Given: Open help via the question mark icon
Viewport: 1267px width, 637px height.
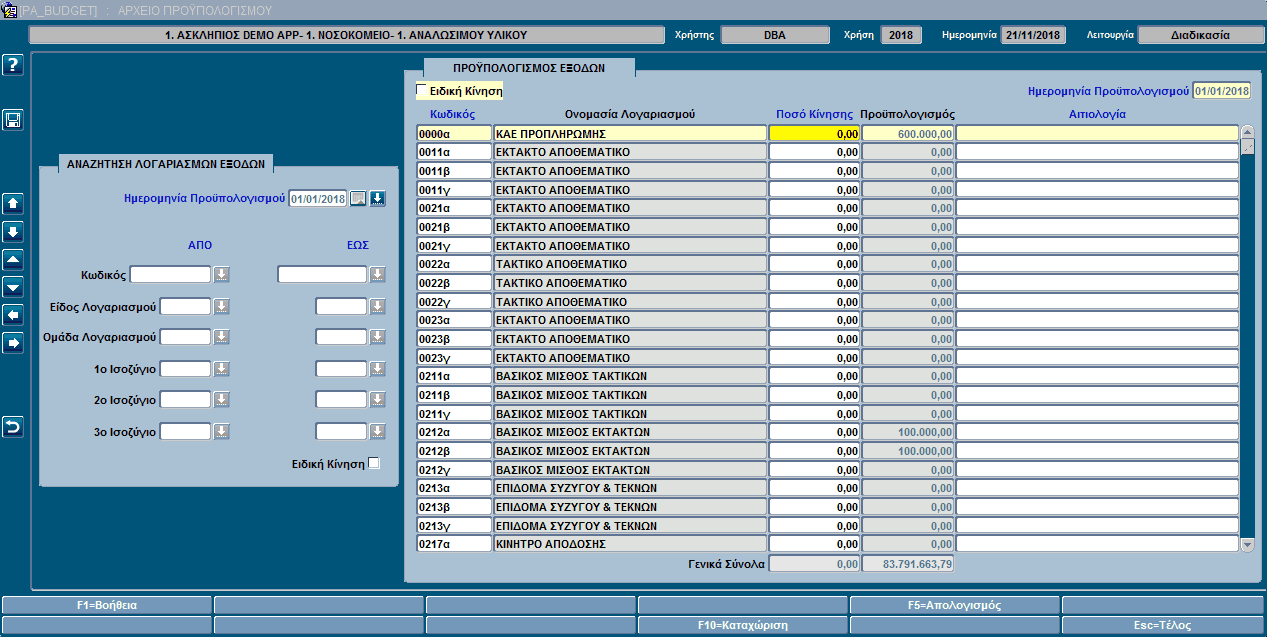Looking at the screenshot, I should coord(13,66).
